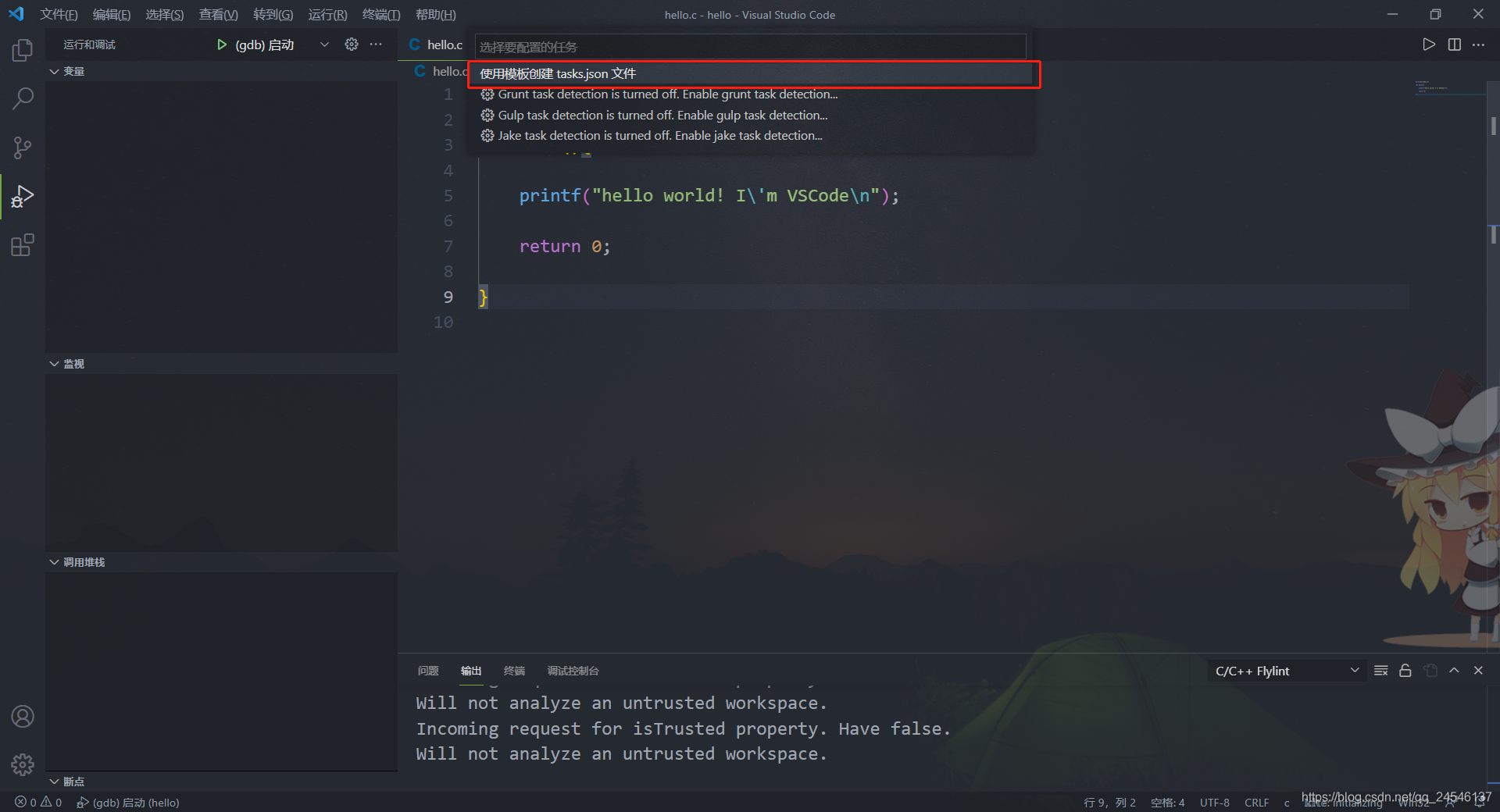Click the printf statement on line 5
This screenshot has height=812, width=1500.
point(709,195)
